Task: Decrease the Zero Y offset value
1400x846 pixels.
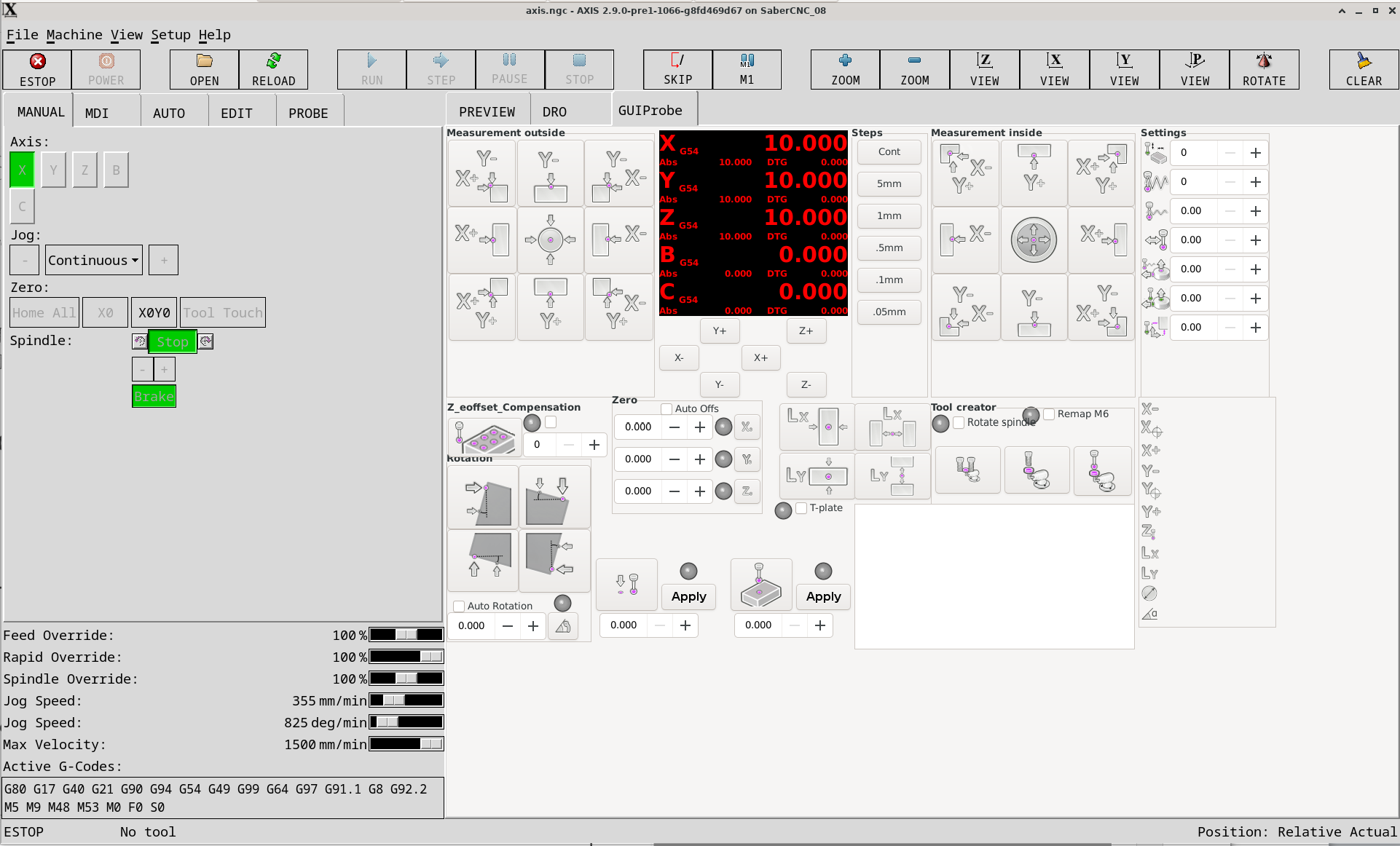Action: [675, 459]
